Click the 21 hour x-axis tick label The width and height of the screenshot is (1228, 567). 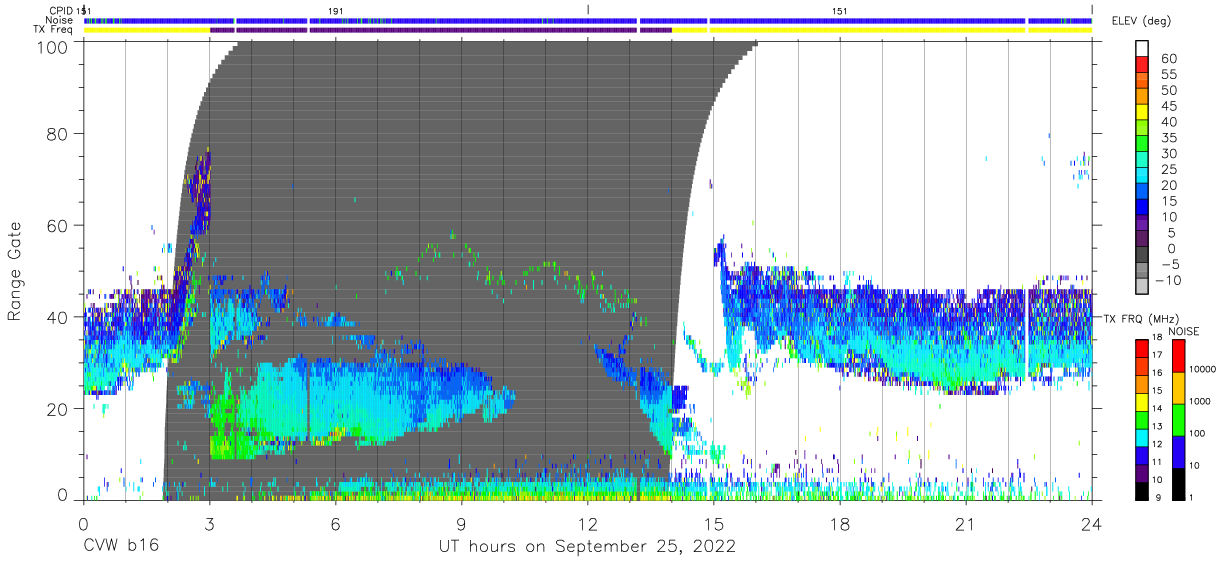coord(965,523)
